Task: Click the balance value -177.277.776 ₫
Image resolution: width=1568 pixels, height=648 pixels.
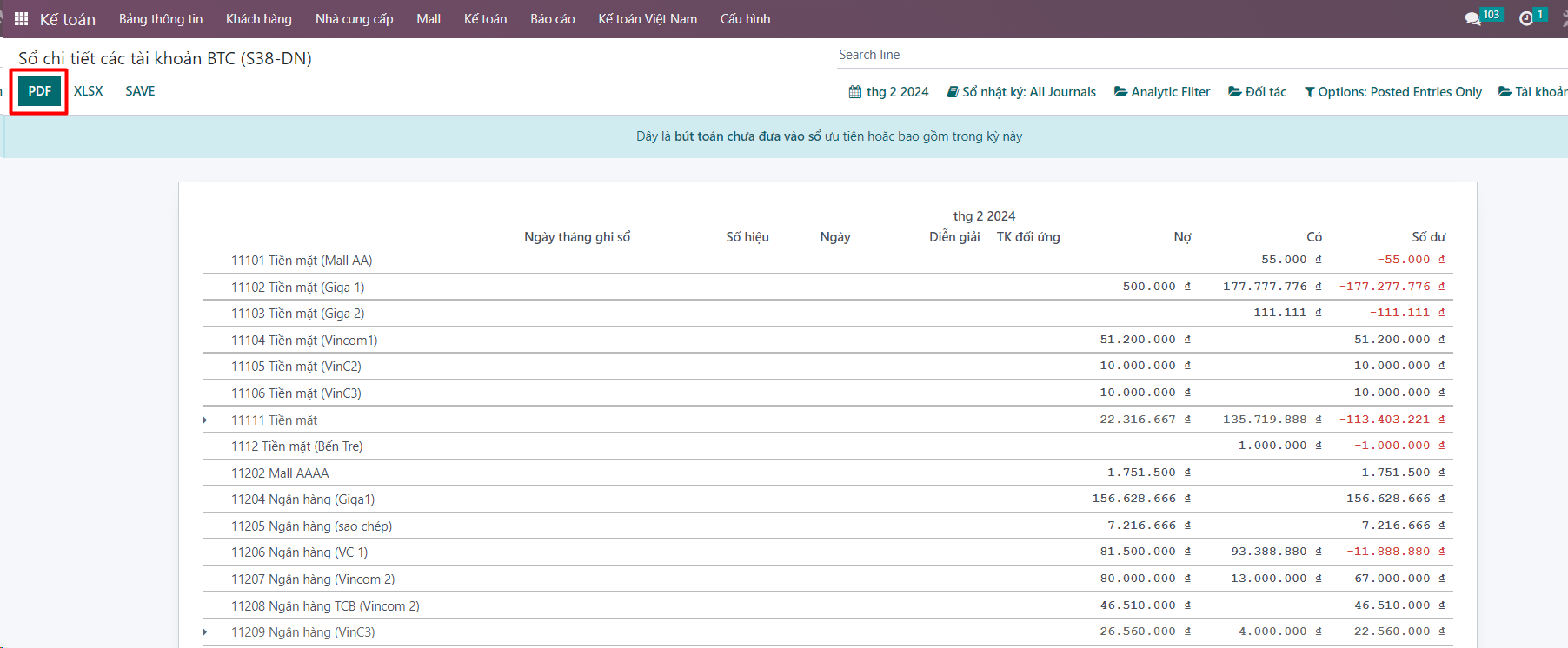Action: click(x=1392, y=287)
